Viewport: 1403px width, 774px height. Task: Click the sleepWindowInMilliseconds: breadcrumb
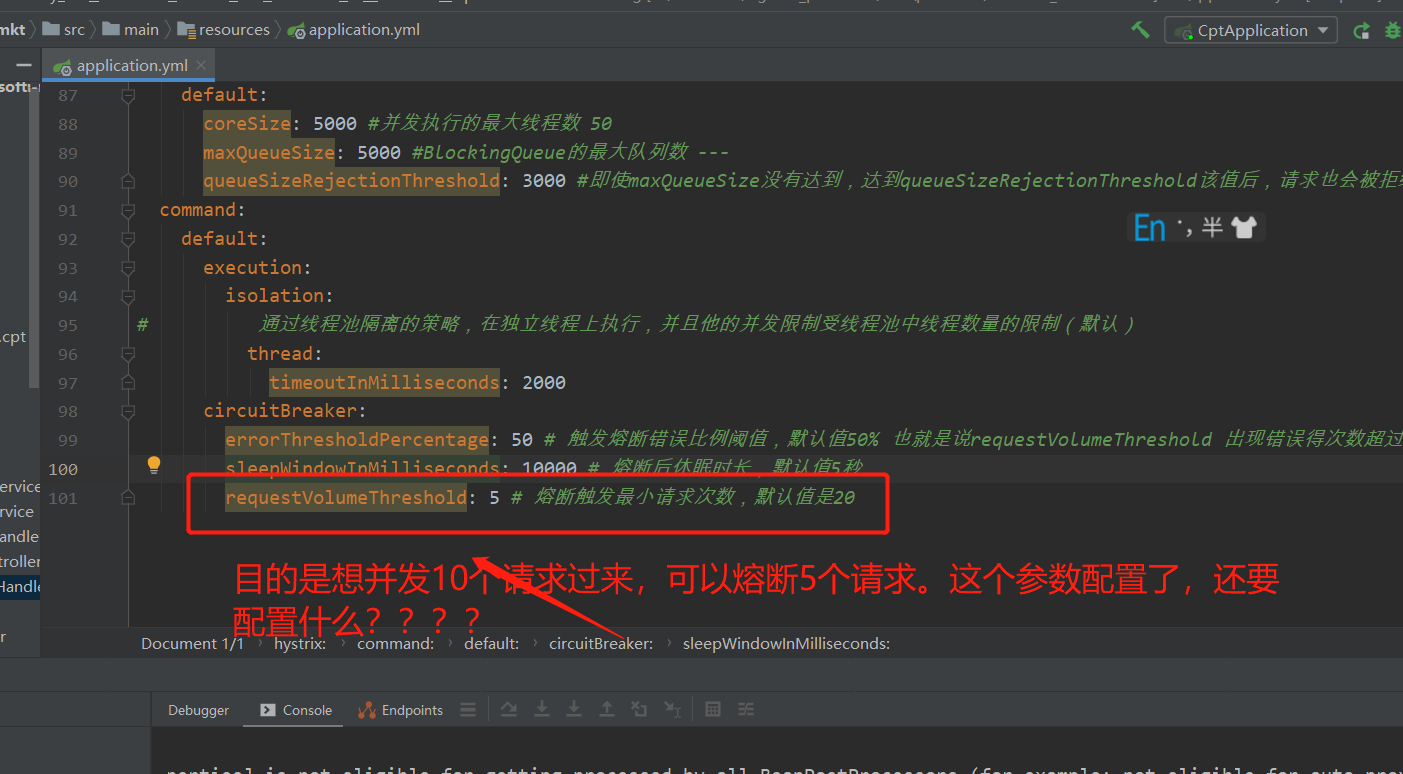click(x=786, y=643)
